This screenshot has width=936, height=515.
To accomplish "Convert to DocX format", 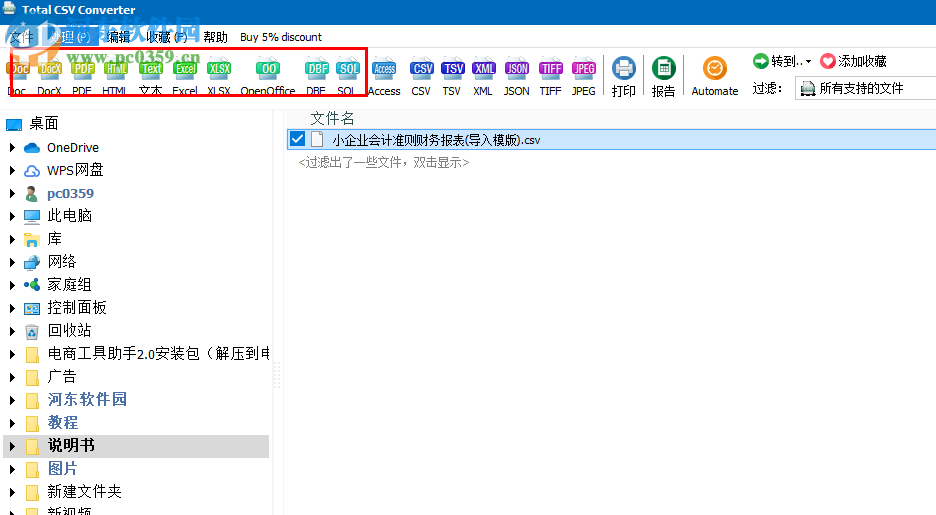I will pos(50,77).
